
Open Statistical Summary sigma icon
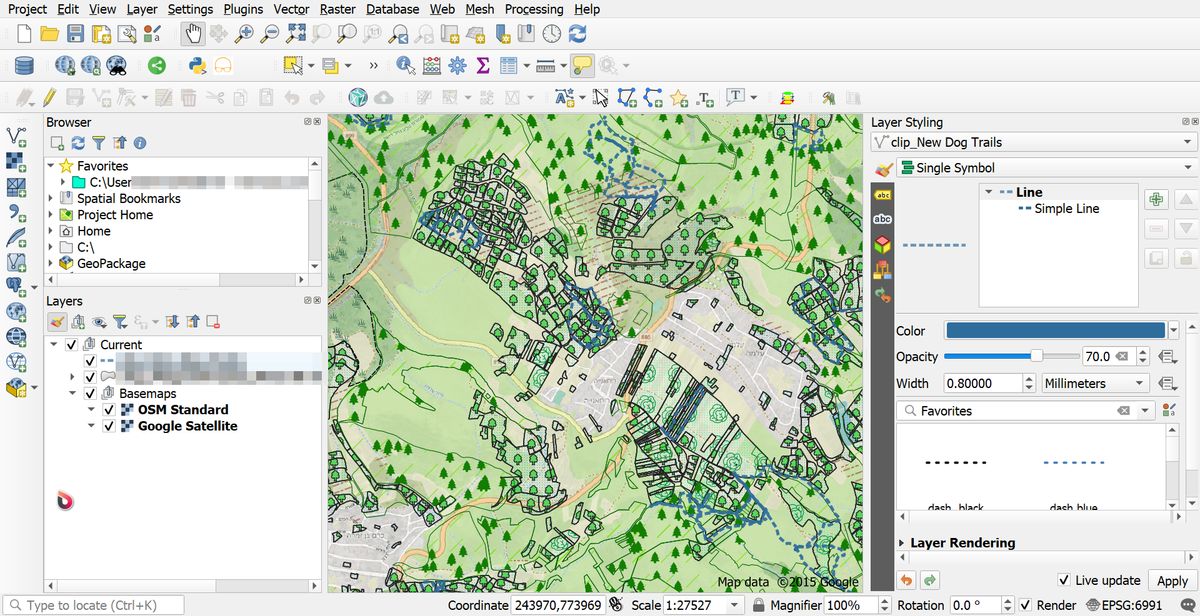[x=483, y=66]
